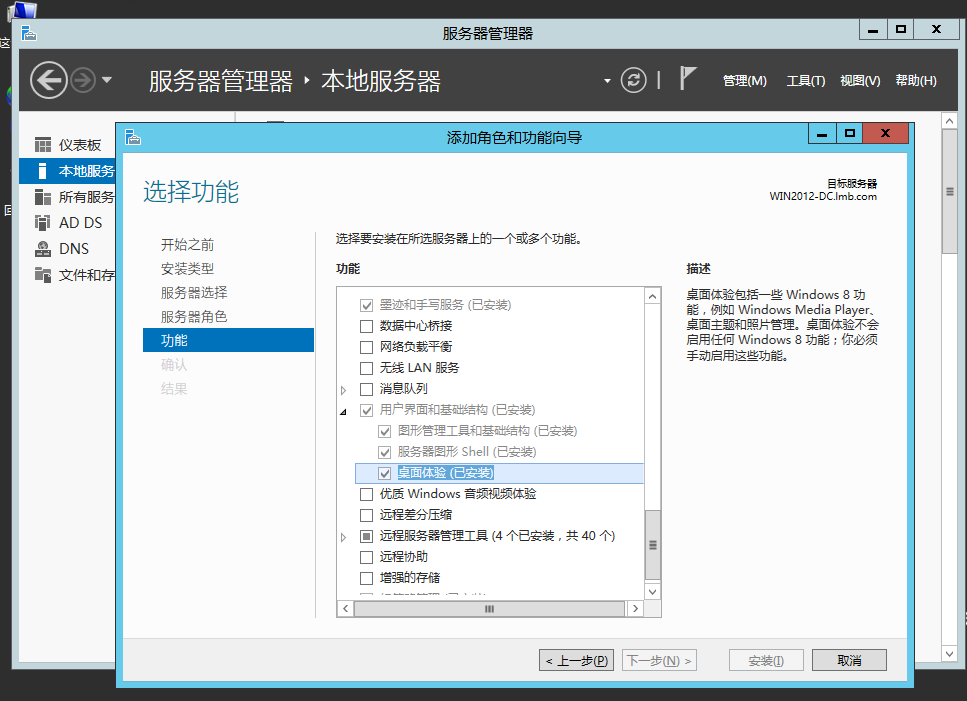Check the 增强的存储 checkbox

coord(366,578)
